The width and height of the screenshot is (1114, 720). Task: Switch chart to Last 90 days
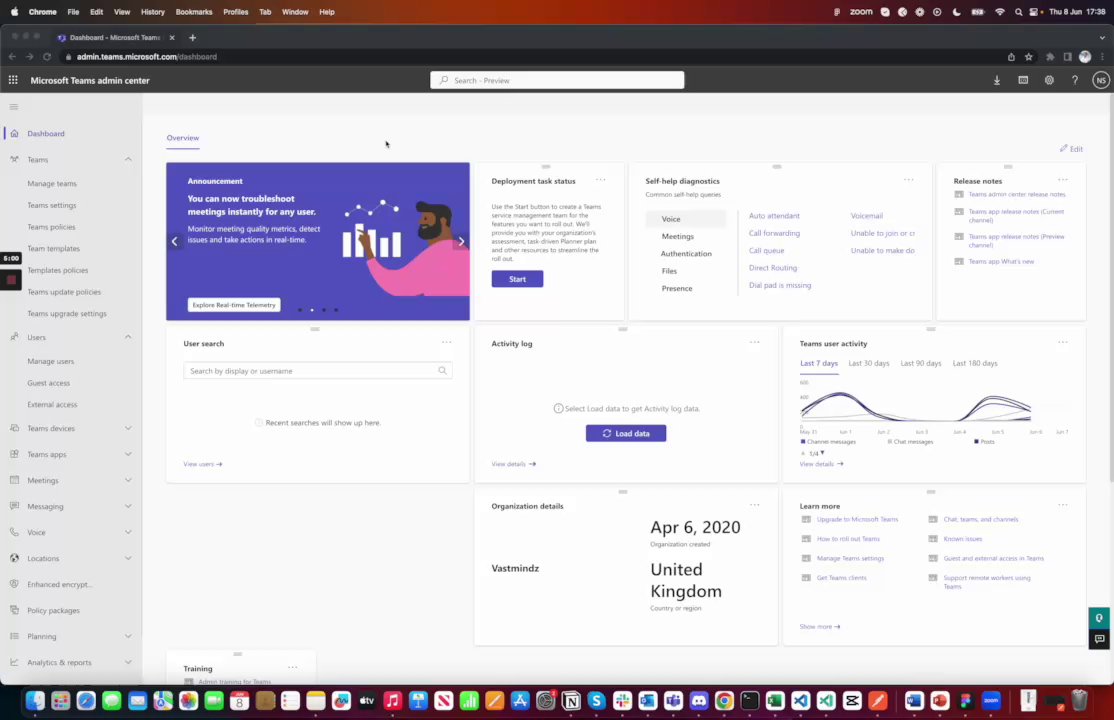[x=921, y=363]
